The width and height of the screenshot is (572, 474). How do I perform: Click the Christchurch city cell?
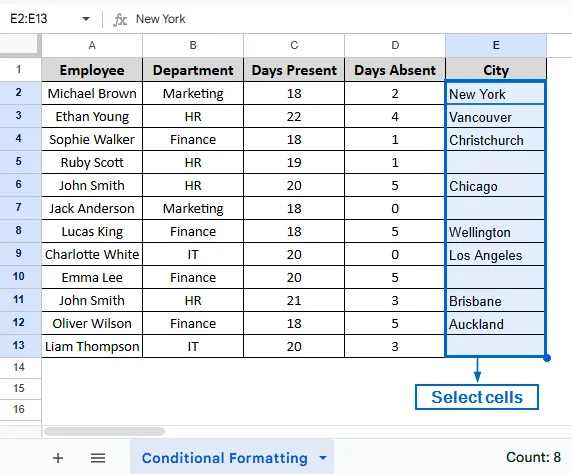(495, 139)
